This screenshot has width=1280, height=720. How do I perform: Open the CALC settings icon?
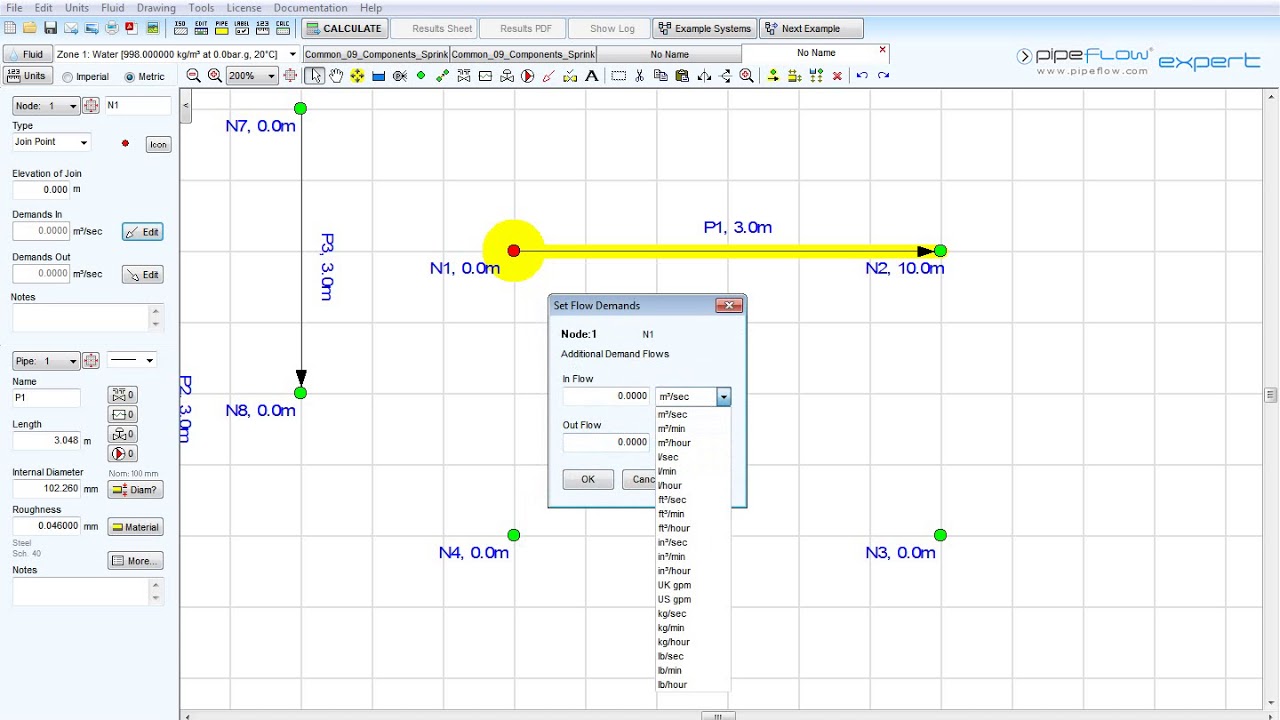(283, 28)
